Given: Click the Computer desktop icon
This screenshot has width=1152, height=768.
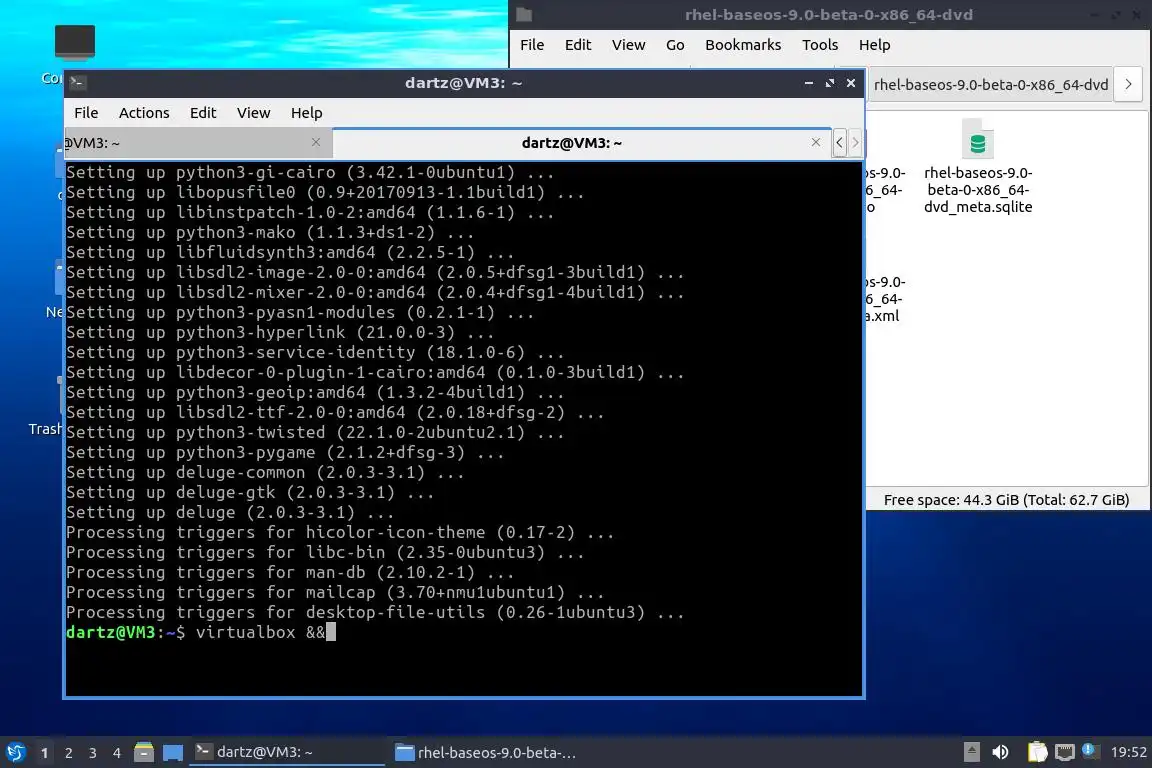Looking at the screenshot, I should [x=74, y=41].
